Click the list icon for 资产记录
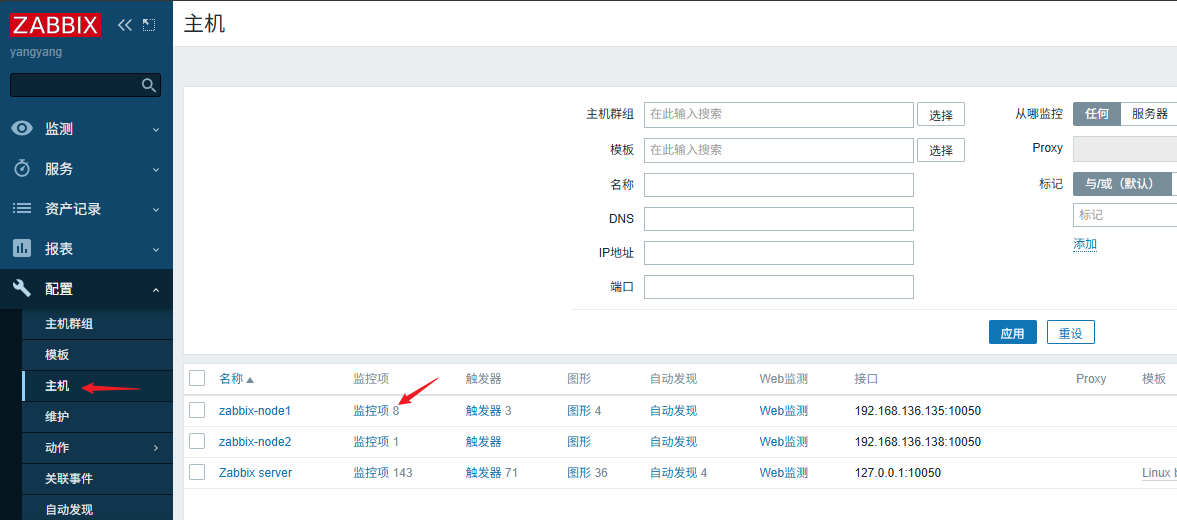The width and height of the screenshot is (1177, 520). click(23, 209)
